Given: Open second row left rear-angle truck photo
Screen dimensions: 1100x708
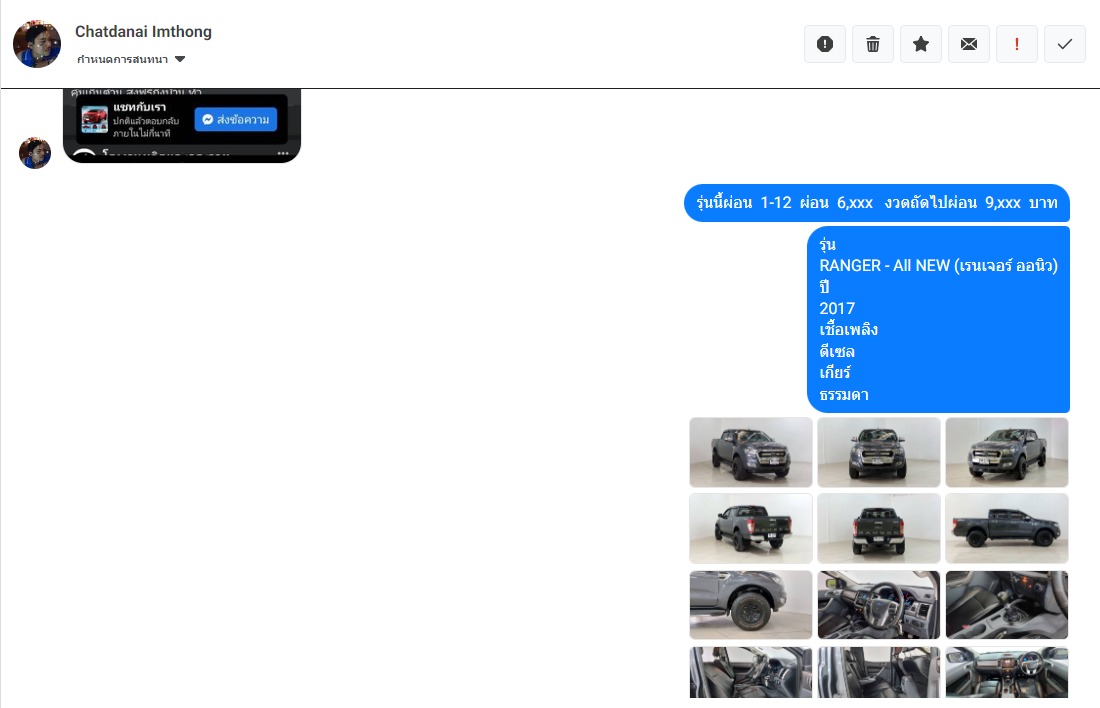Looking at the screenshot, I should click(751, 528).
